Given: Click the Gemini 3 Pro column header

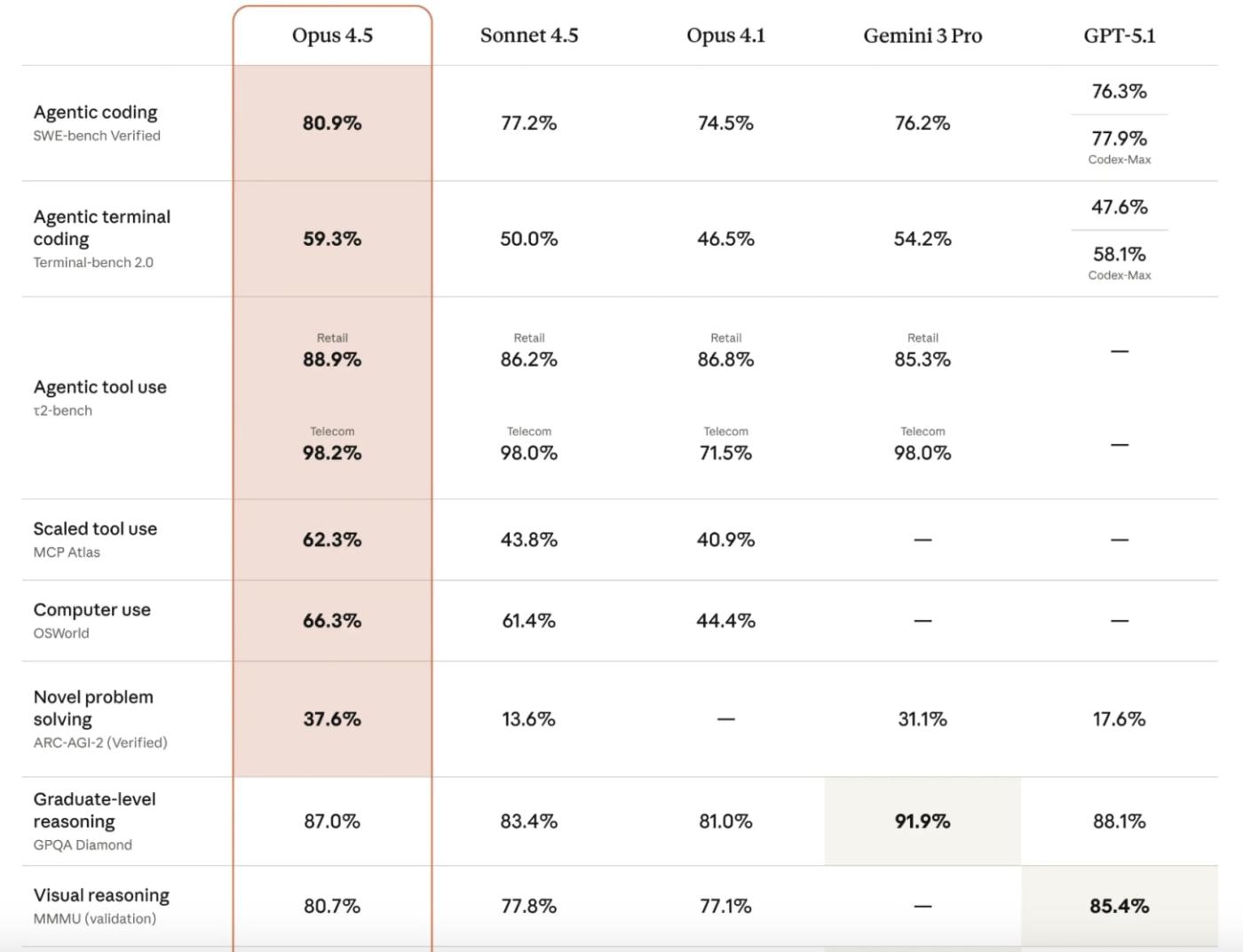Looking at the screenshot, I should (922, 36).
